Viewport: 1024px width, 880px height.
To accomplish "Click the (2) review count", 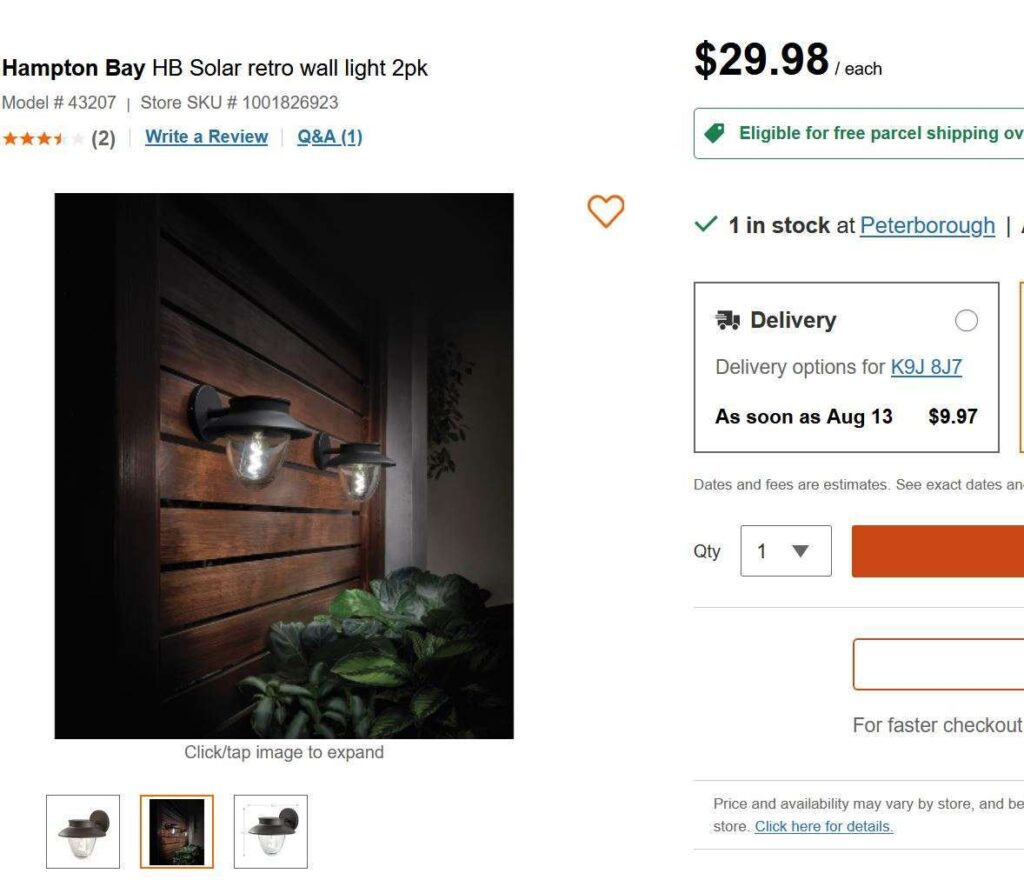I will (x=103, y=139).
